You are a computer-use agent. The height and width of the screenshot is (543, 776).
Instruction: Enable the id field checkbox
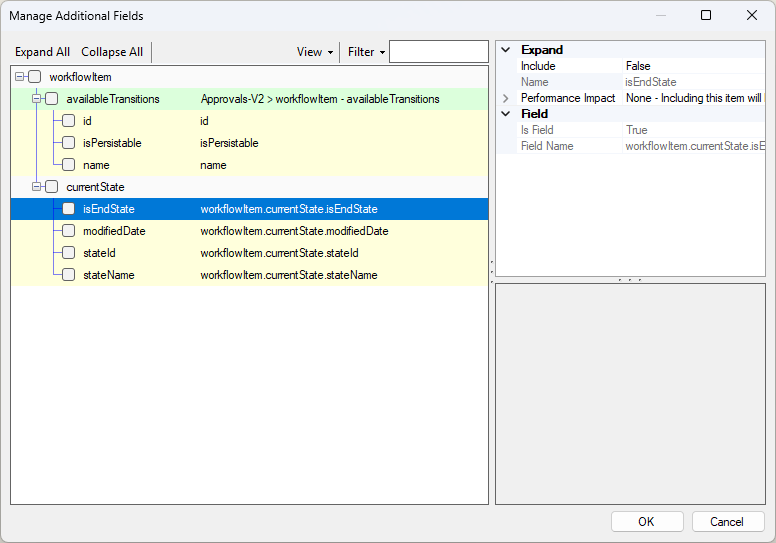68,121
